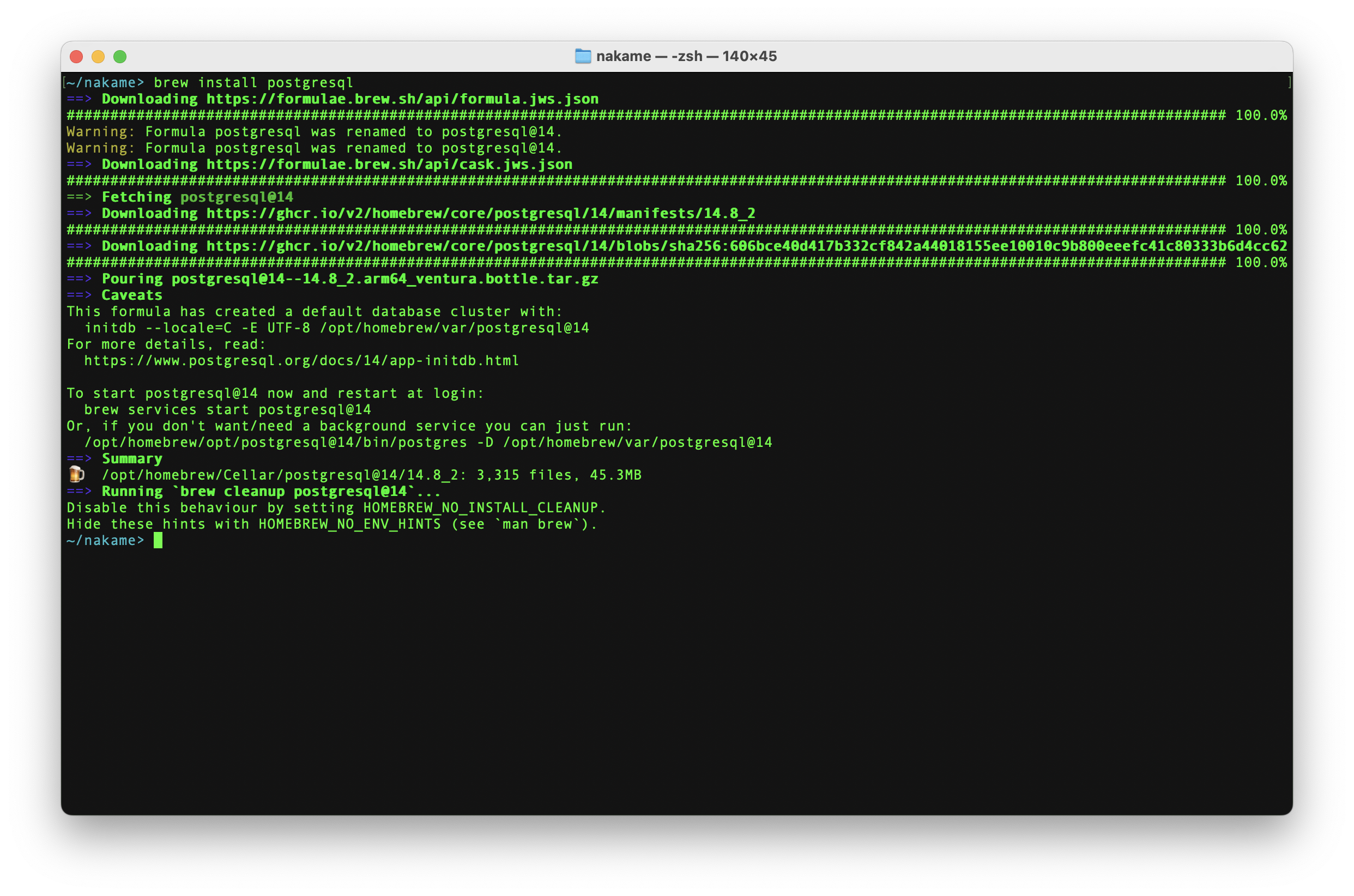Open the formula.jws.json download URL
The image size is (1354, 896).
pyautogui.click(x=402, y=99)
